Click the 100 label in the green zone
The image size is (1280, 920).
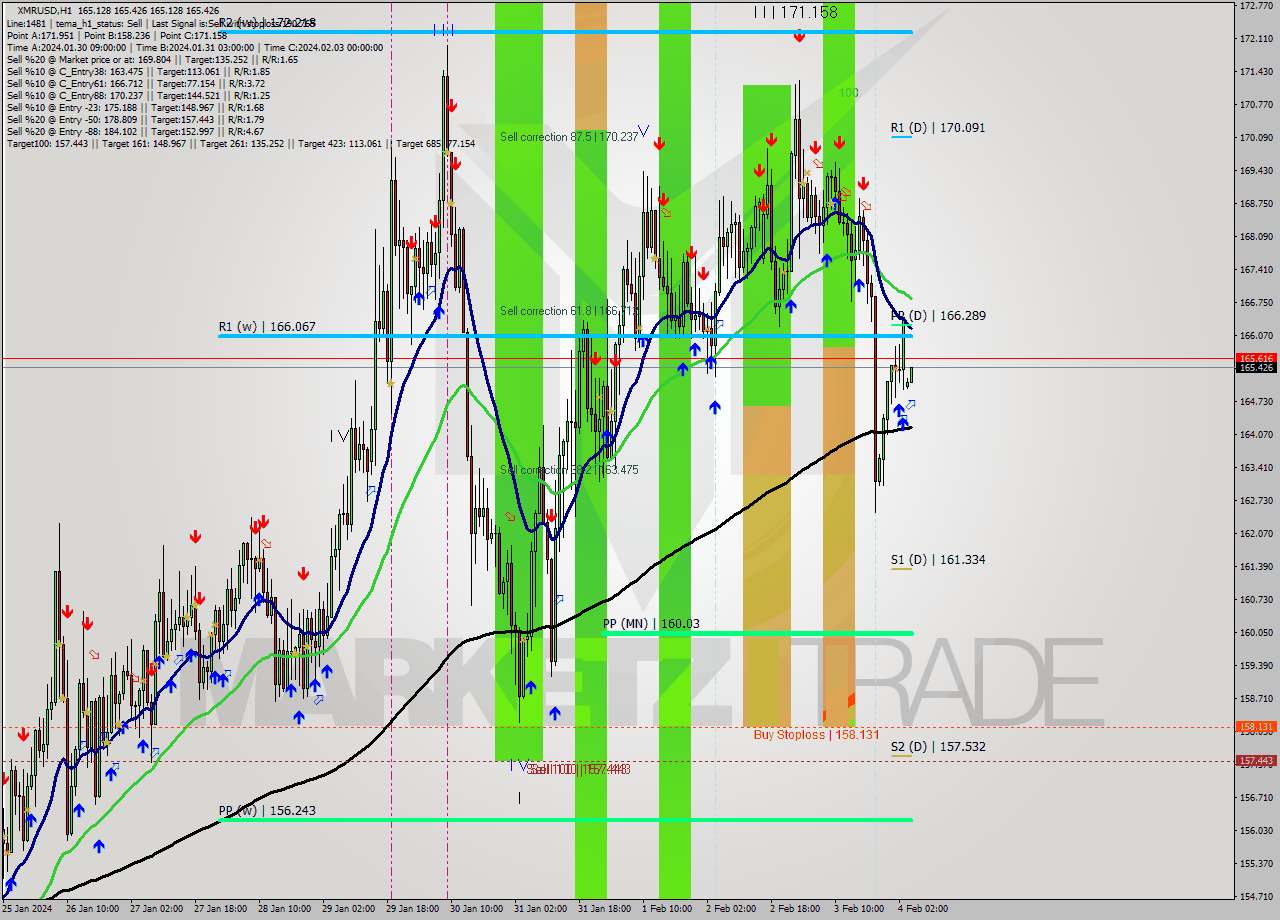849,93
